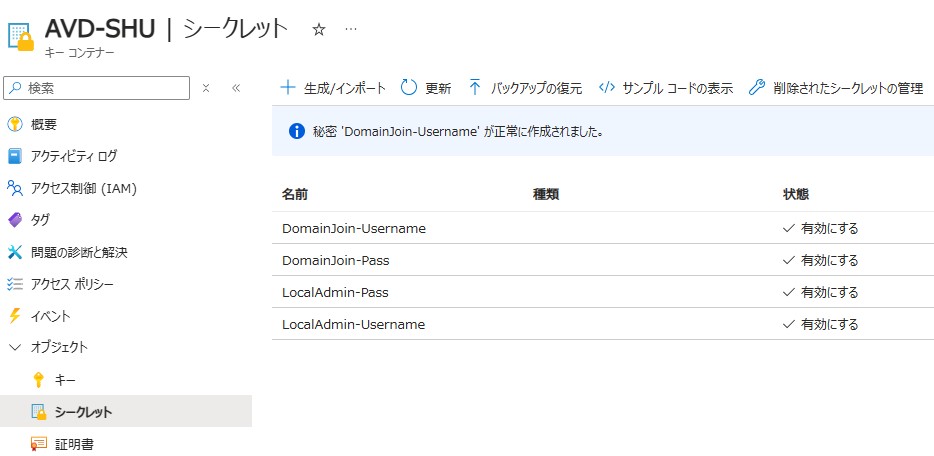Click the wrench icon for 削除されたシークレットの管理

[756, 88]
